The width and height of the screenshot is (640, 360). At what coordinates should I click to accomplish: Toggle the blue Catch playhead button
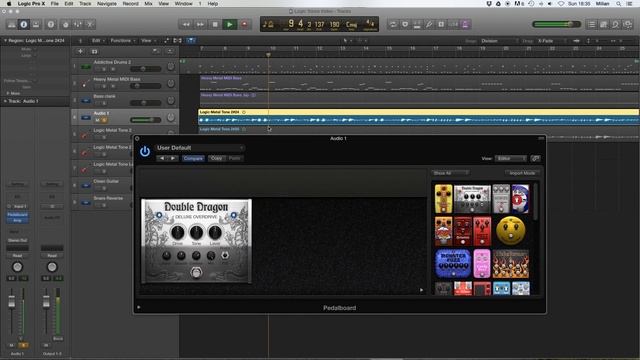pos(191,40)
